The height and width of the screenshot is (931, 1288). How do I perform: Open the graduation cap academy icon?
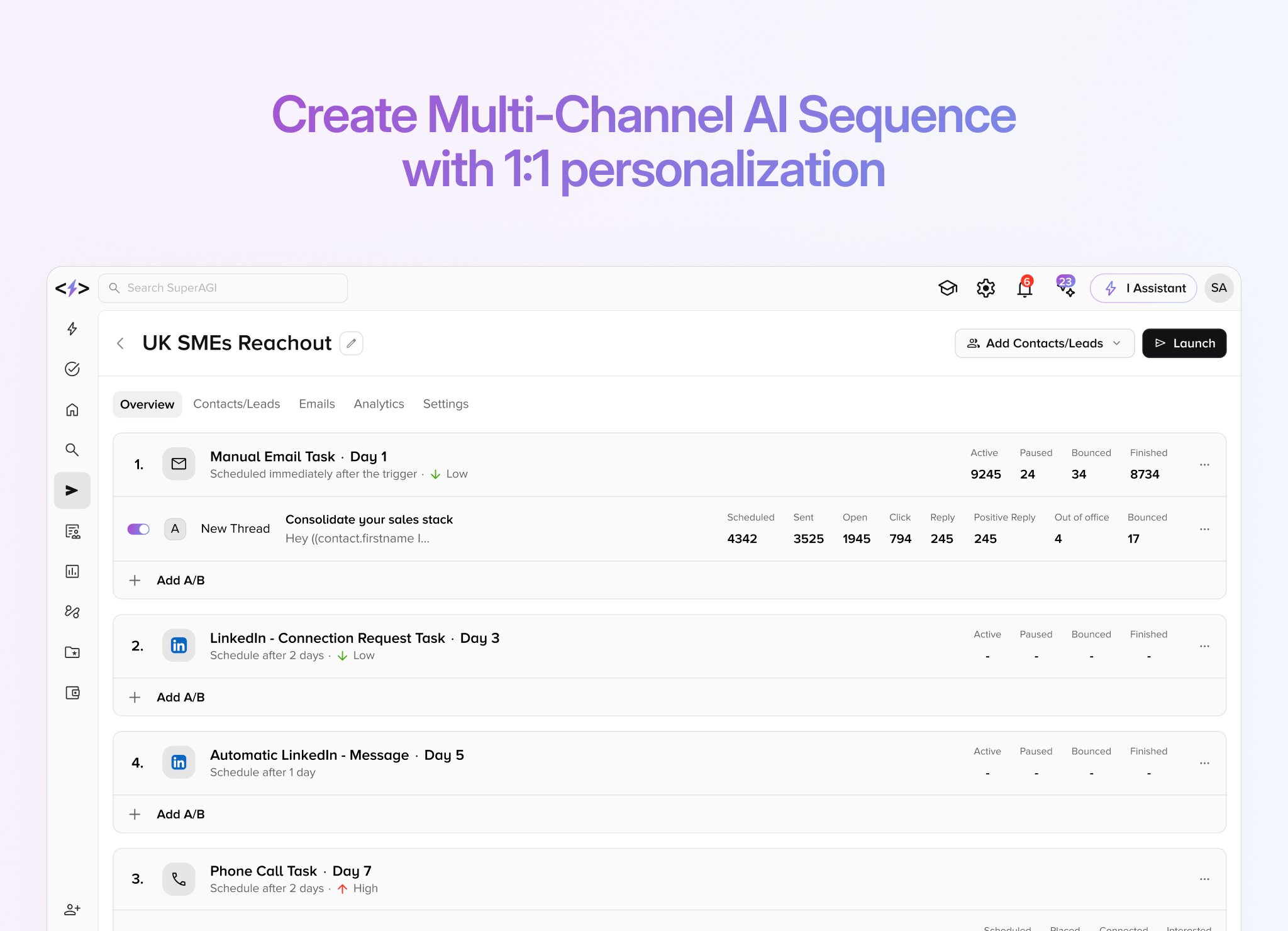pos(948,288)
